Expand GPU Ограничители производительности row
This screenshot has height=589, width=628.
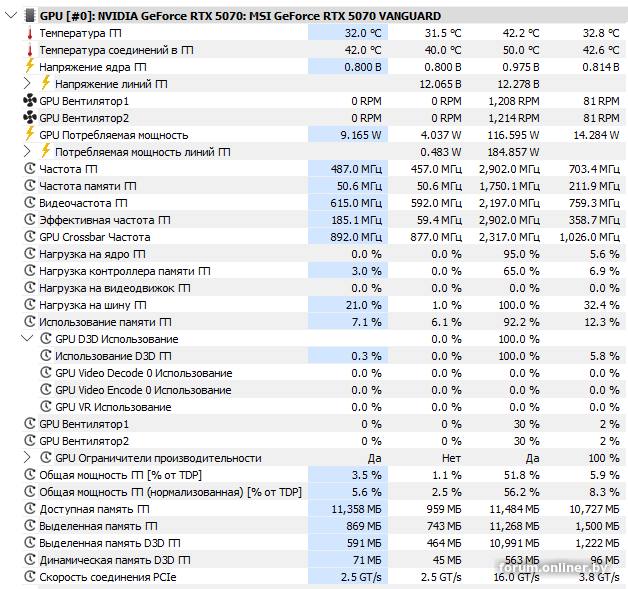tap(27, 458)
